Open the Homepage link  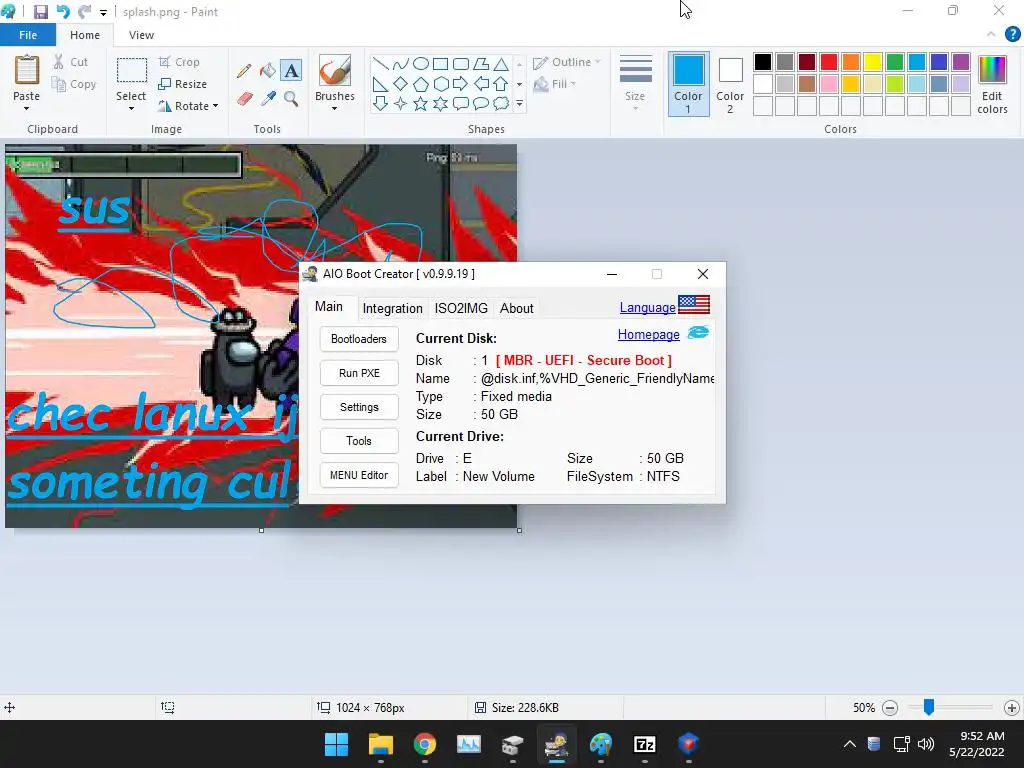point(648,334)
